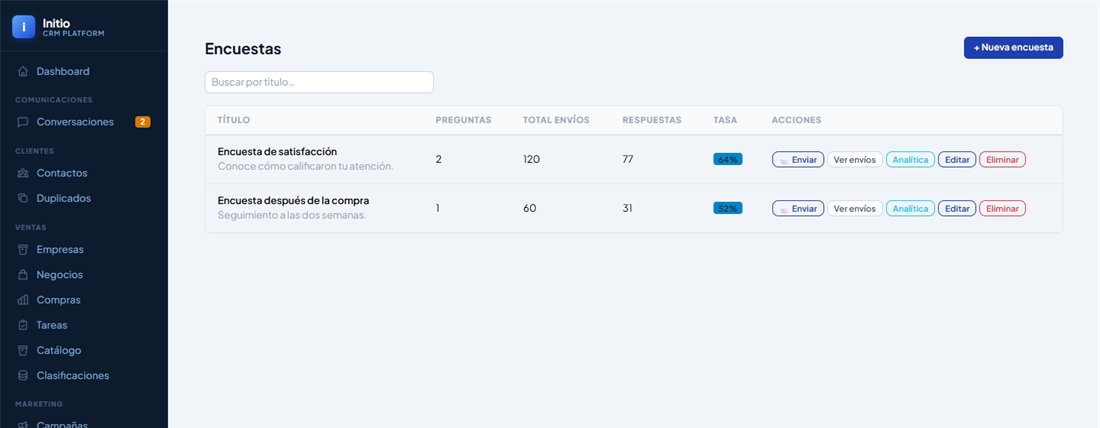Viewport: 1100px width, 428px height.
Task: Click the Negocios bag icon
Action: click(x=23, y=275)
